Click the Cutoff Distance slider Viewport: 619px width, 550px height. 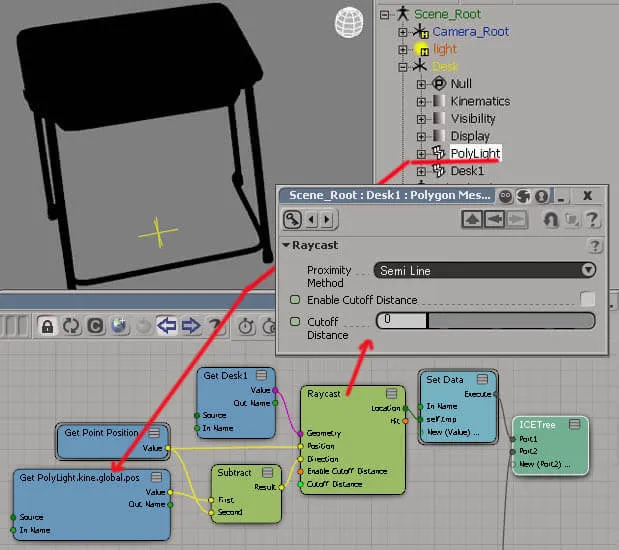point(486,320)
